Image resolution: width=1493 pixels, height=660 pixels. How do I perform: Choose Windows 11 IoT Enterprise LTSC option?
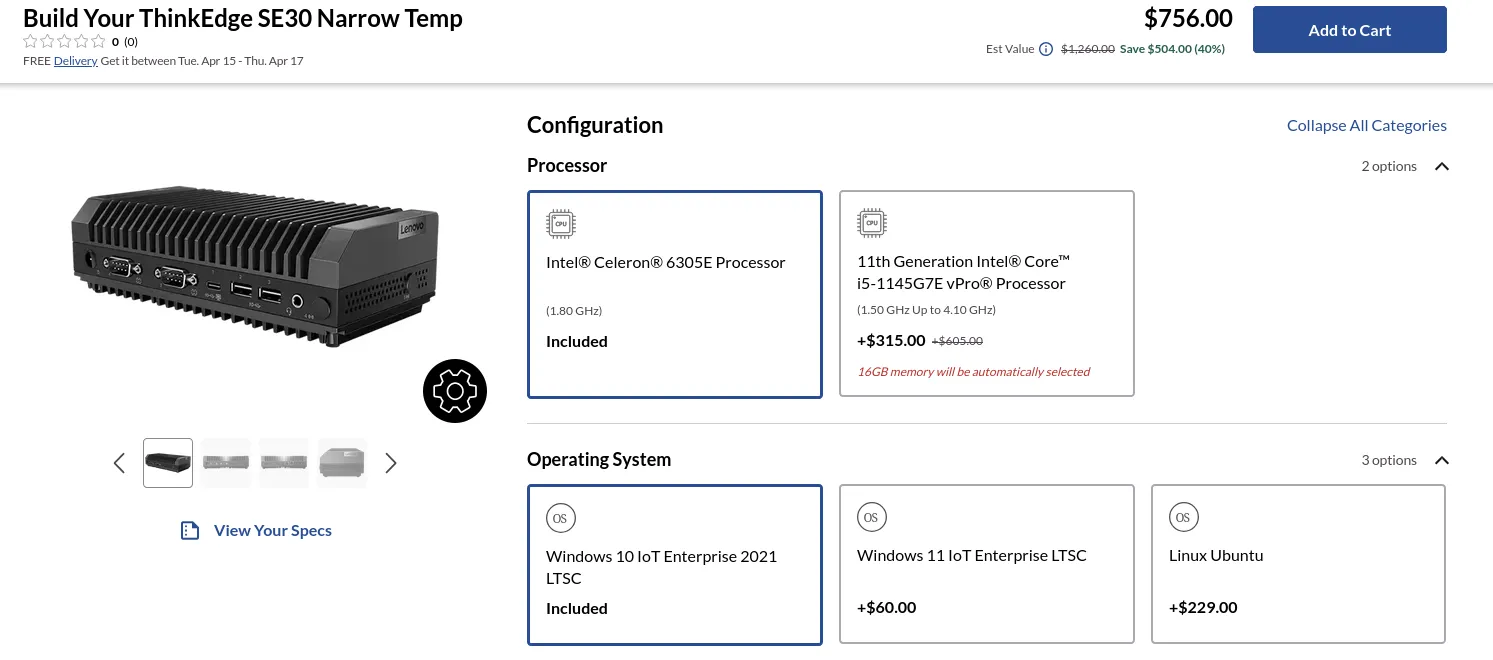(987, 564)
